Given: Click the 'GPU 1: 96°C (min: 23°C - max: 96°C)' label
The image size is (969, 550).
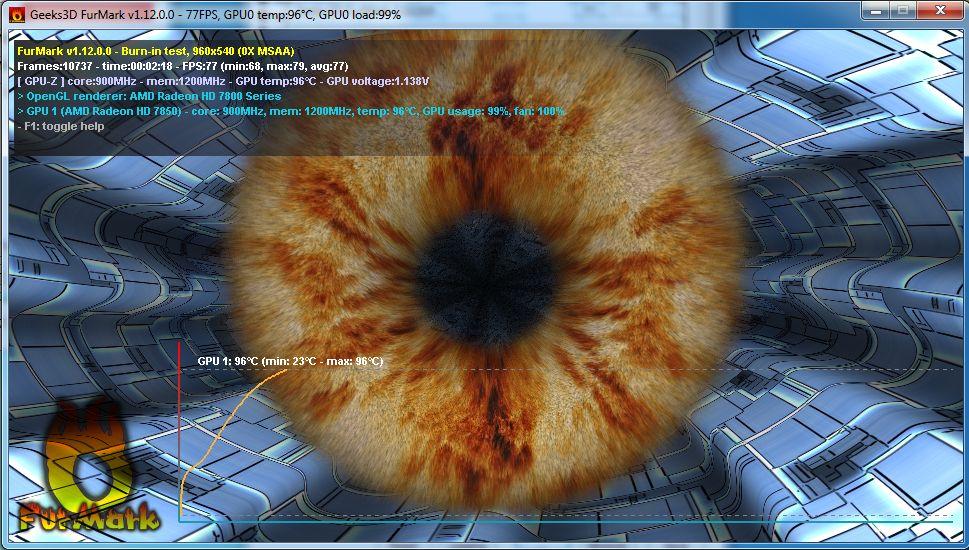Looking at the screenshot, I should [290, 361].
